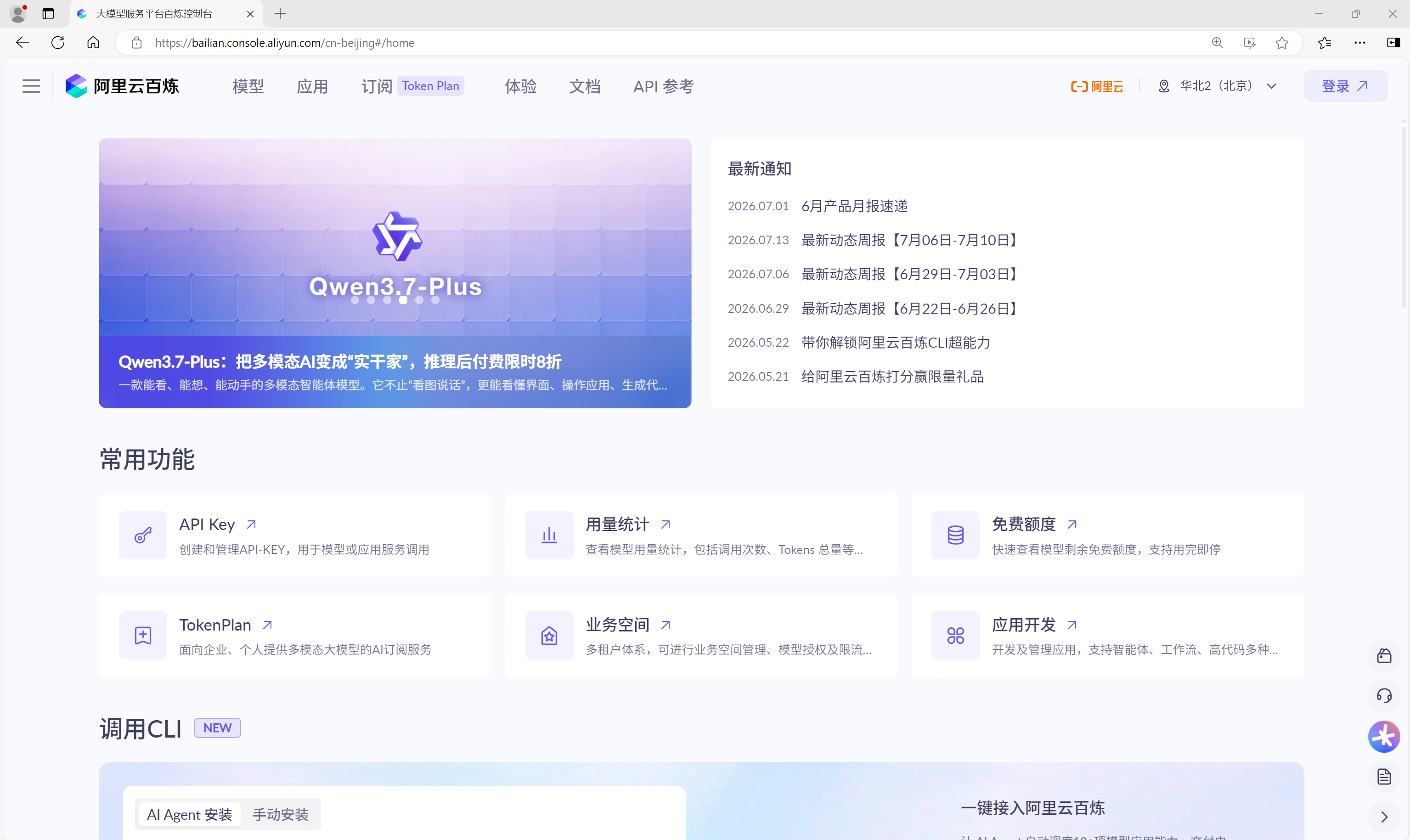Screen dimensions: 1410x840
Task: Open the 给阿里云百炼打分赢限量礼品 notice
Action: click(893, 377)
